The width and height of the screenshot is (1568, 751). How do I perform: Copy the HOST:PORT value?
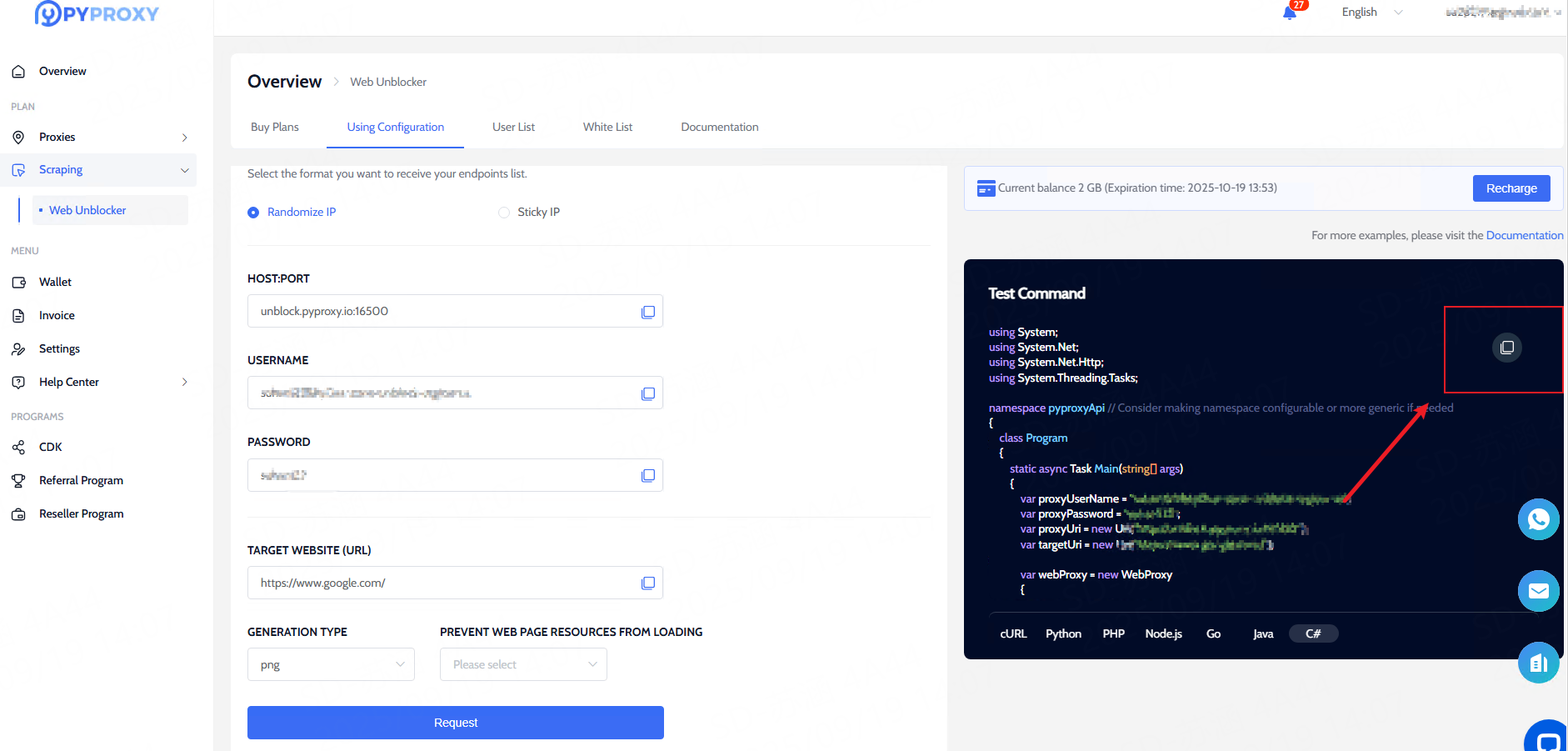[647, 312]
